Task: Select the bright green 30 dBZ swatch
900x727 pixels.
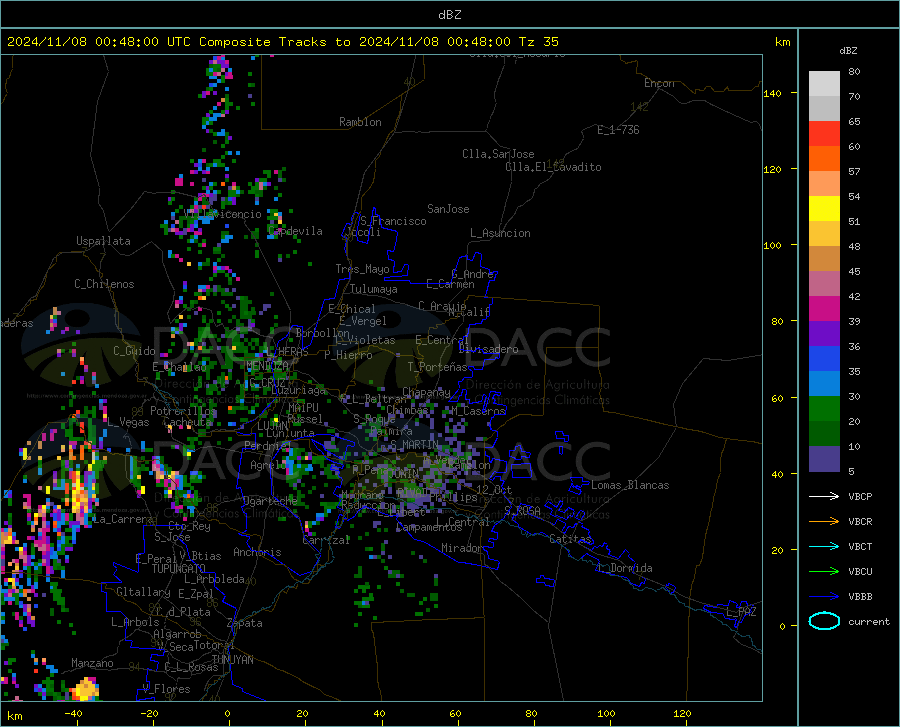Action: click(x=824, y=409)
